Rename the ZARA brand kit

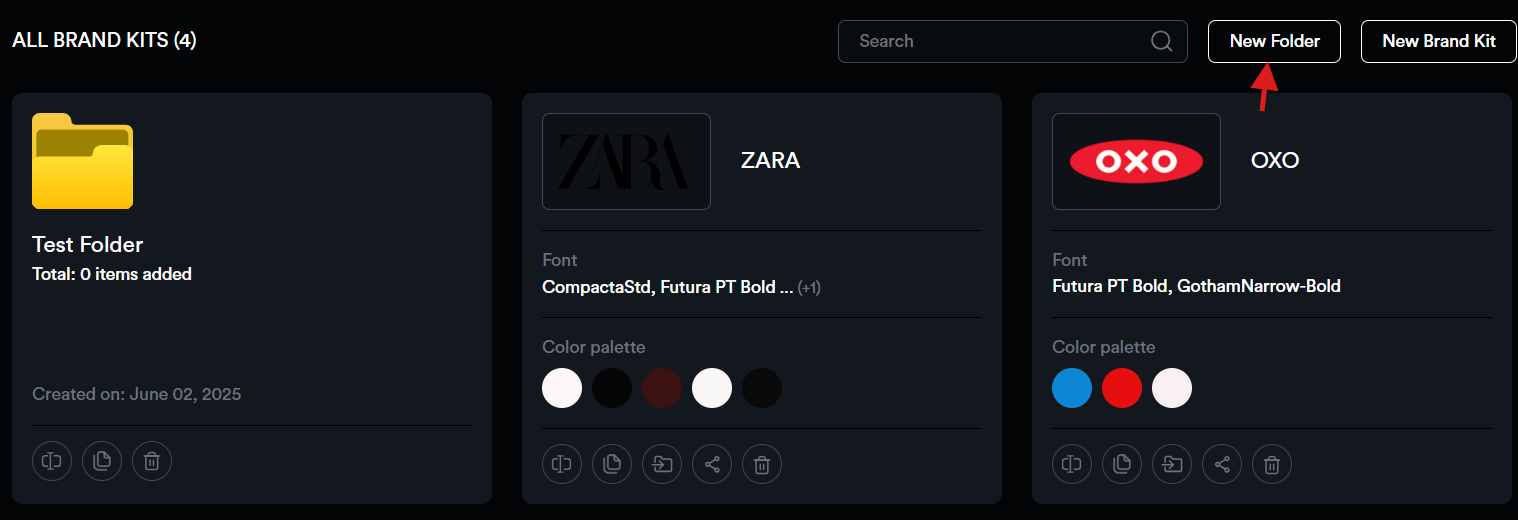coord(562,464)
